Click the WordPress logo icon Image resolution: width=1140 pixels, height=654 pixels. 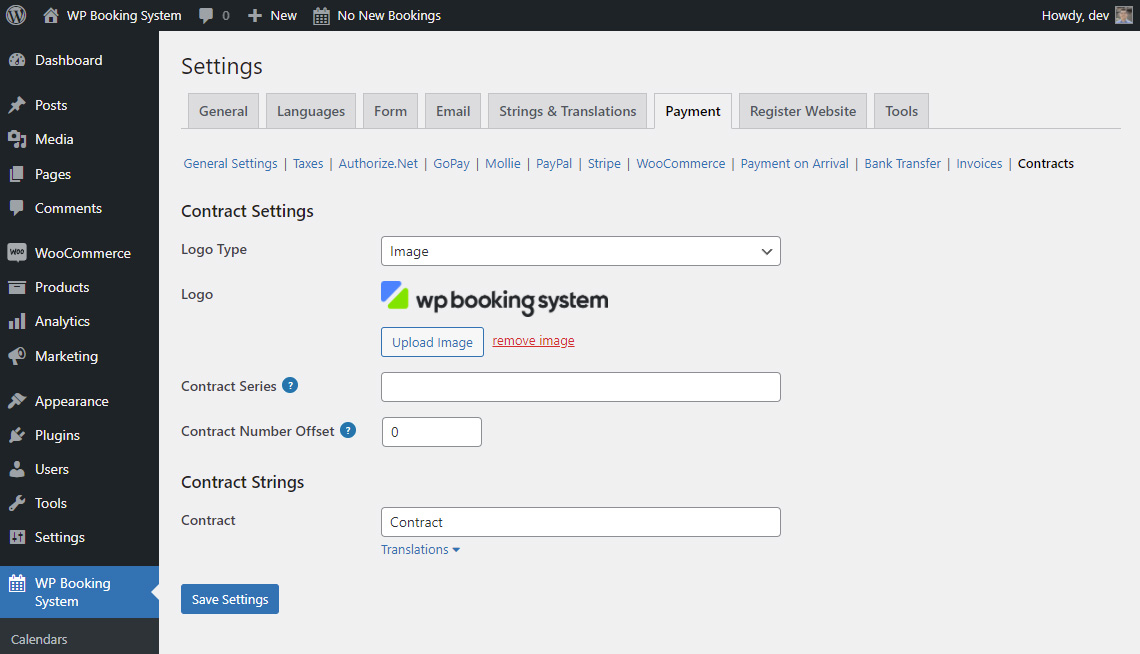point(16,15)
